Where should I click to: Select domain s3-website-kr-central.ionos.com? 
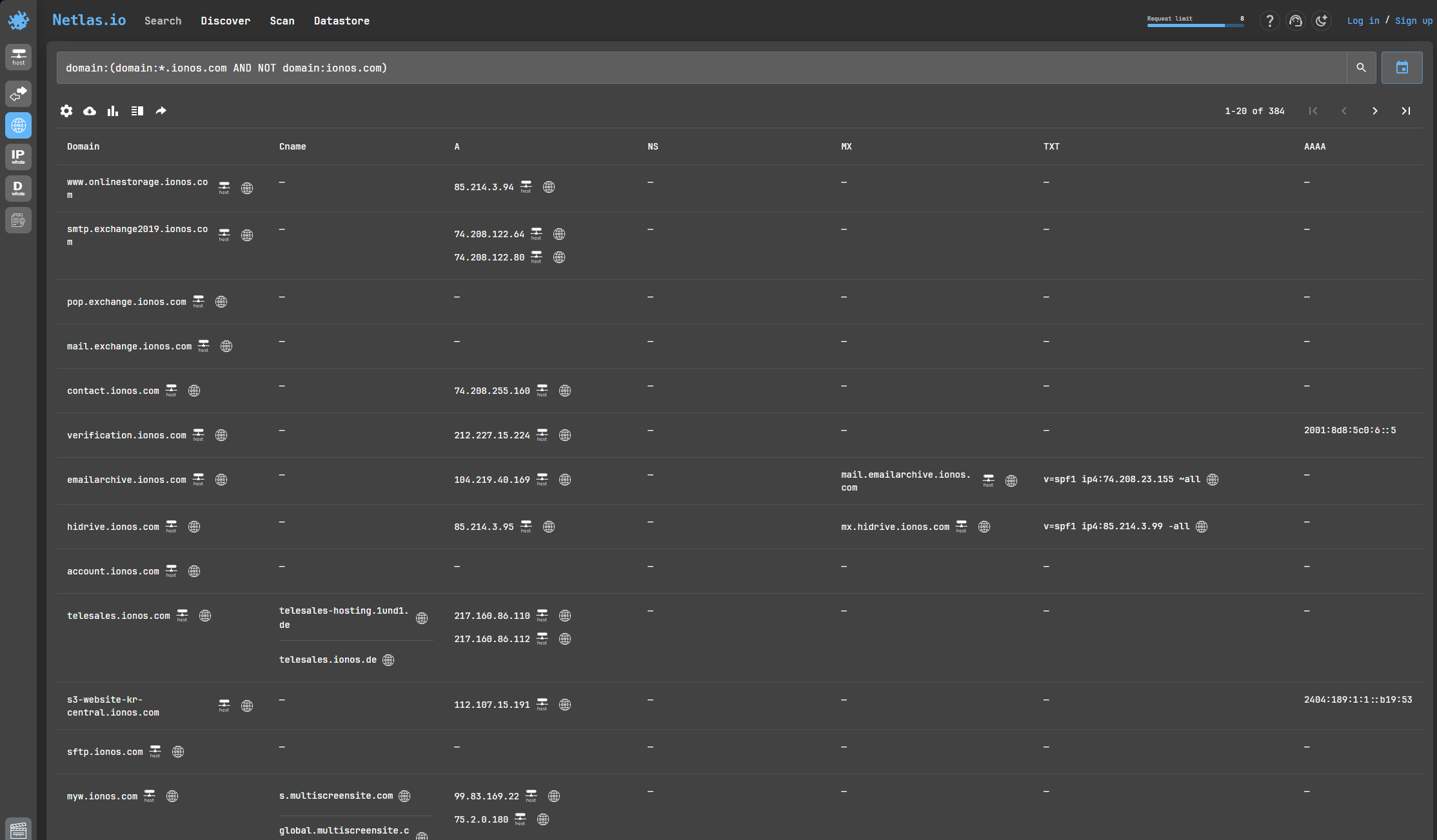113,706
